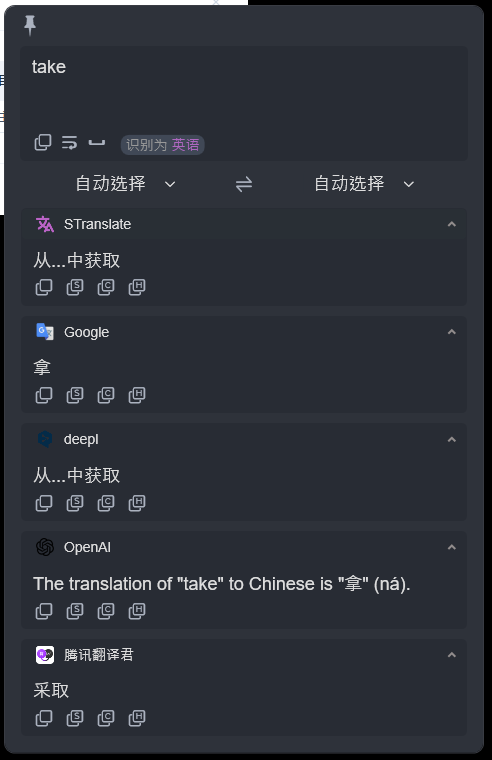Open source language 自动选择 dropdown
This screenshot has height=760, width=492.
tap(125, 184)
